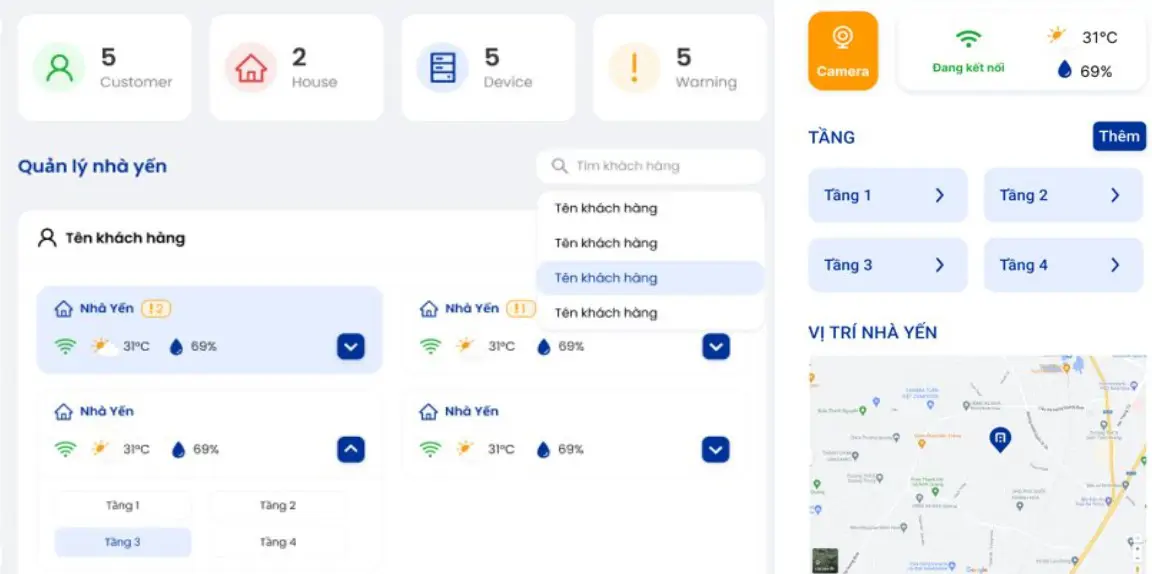The image size is (1152, 574).
Task: Select highlighted Tầng 3 under expanded Nhà Yến
Action: coord(123,542)
